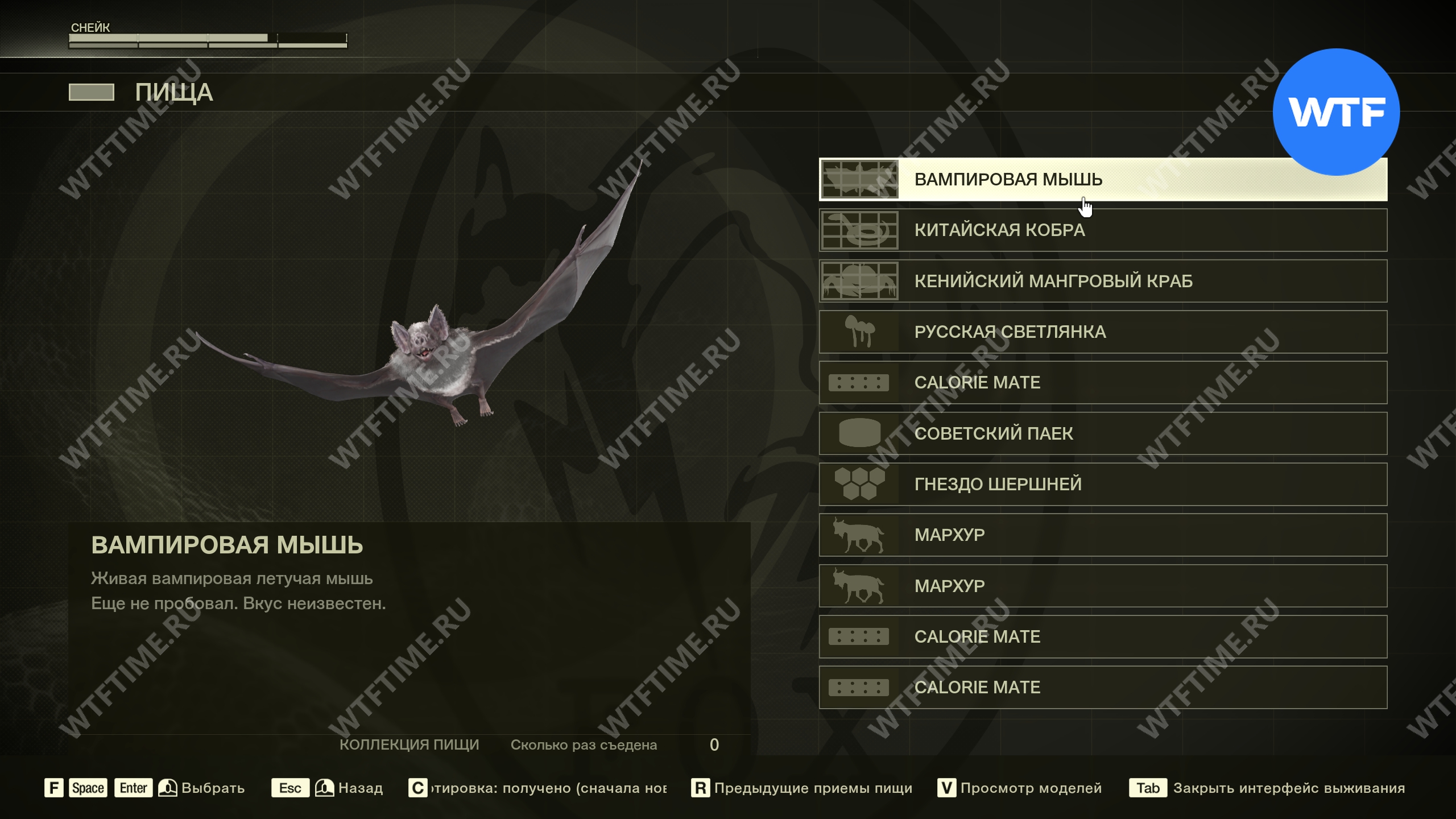Click the Chinese cobra snake icon
Image resolution: width=1456 pixels, height=819 pixels.
click(x=859, y=230)
